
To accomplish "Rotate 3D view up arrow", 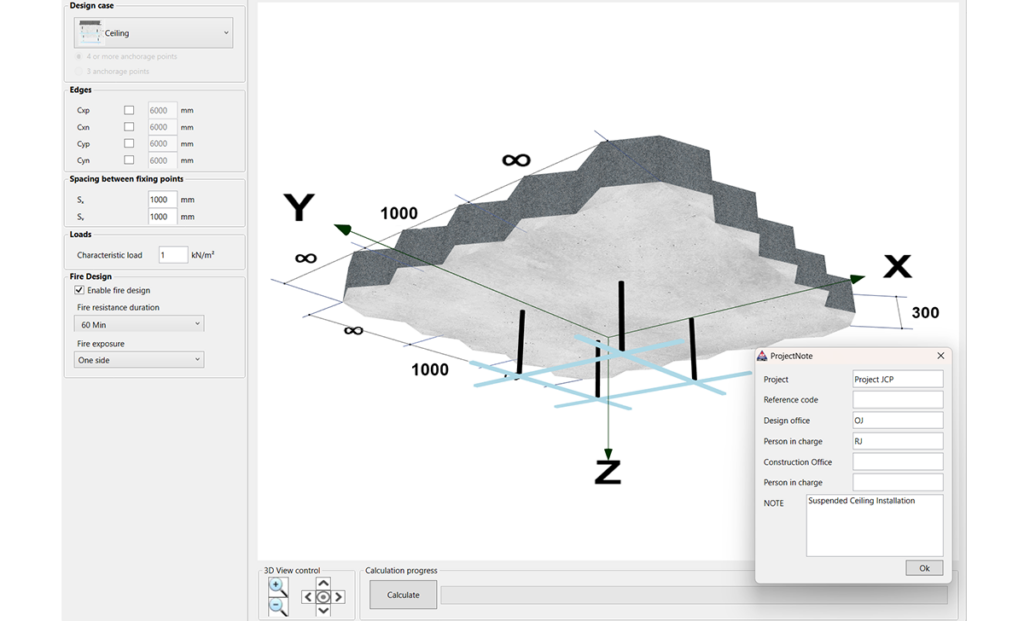I will coord(323,583).
